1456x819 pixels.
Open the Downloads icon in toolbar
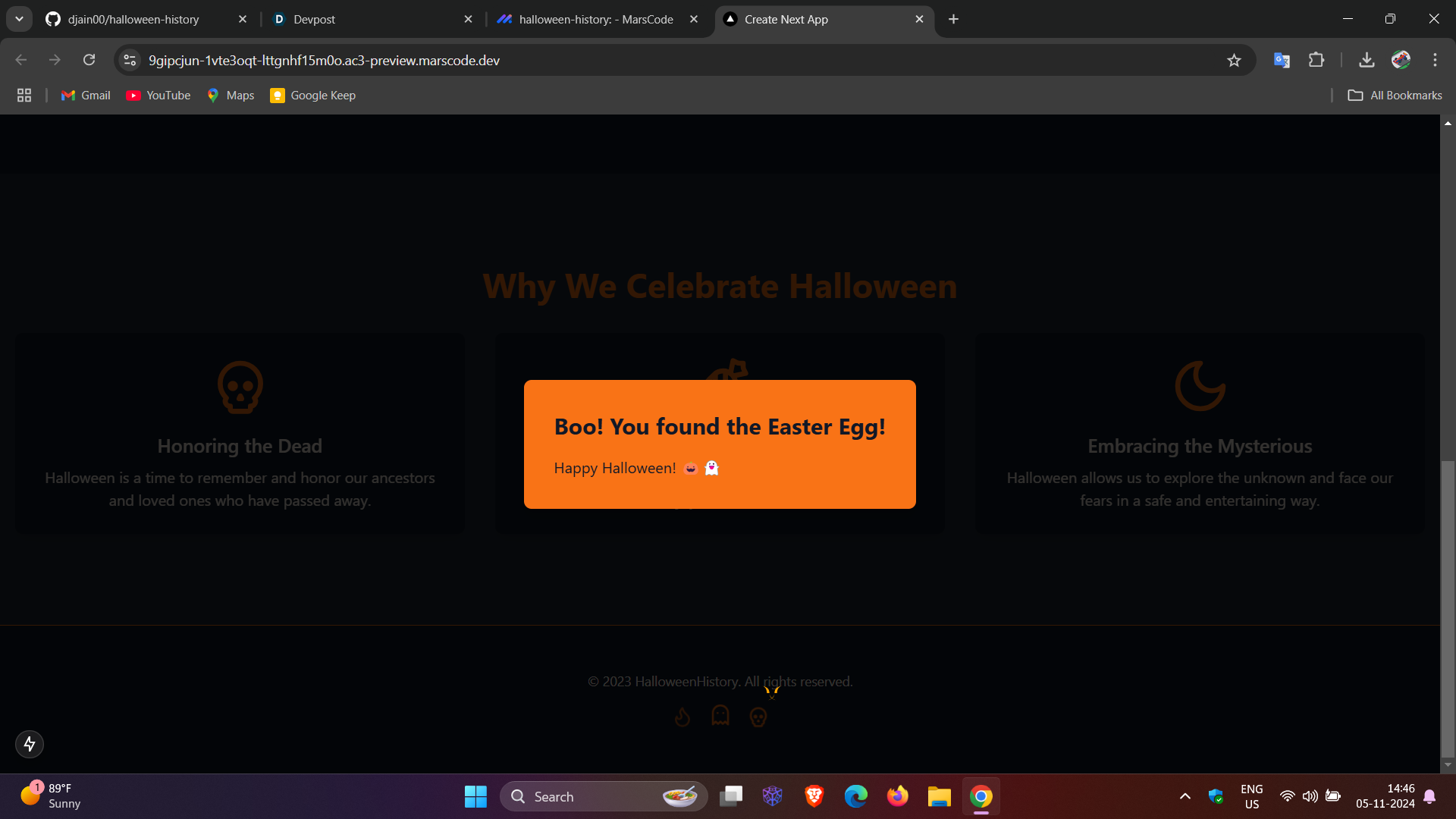pos(1367,61)
